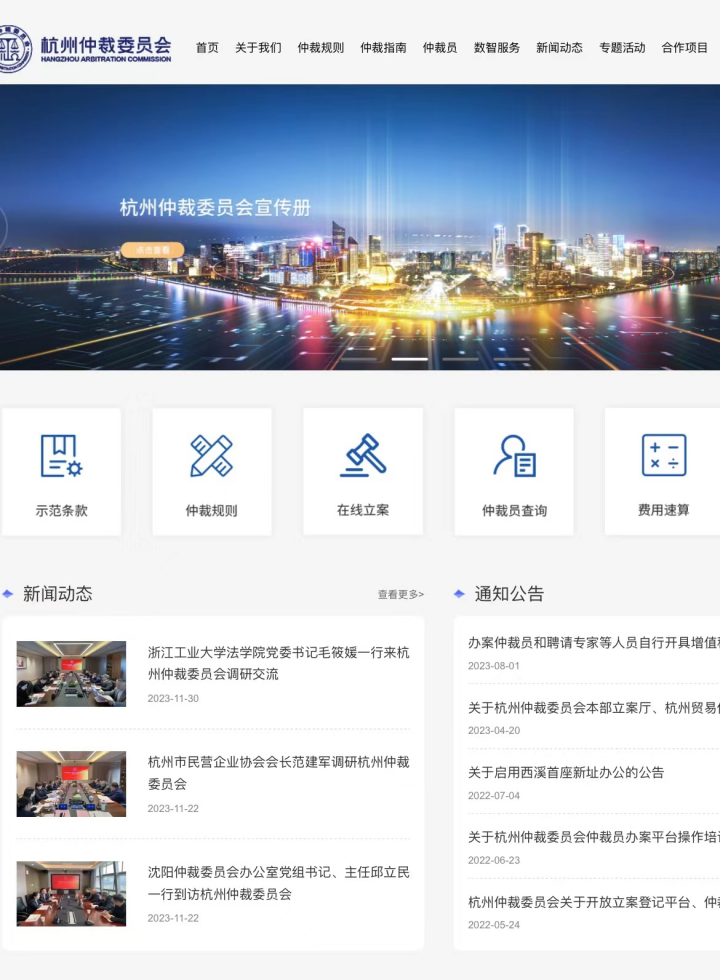
Task: Expand the 数智服务 navigation menu
Action: 497,48
